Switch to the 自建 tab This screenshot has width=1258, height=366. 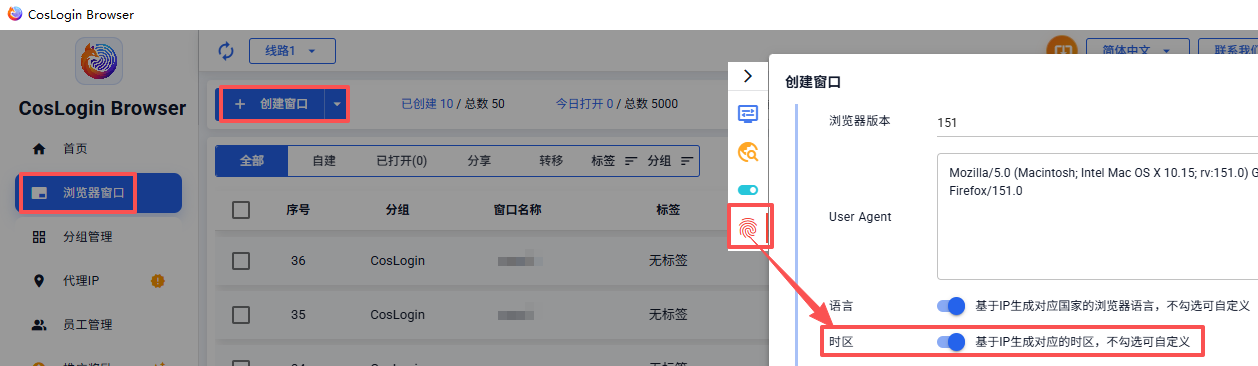tap(324, 160)
